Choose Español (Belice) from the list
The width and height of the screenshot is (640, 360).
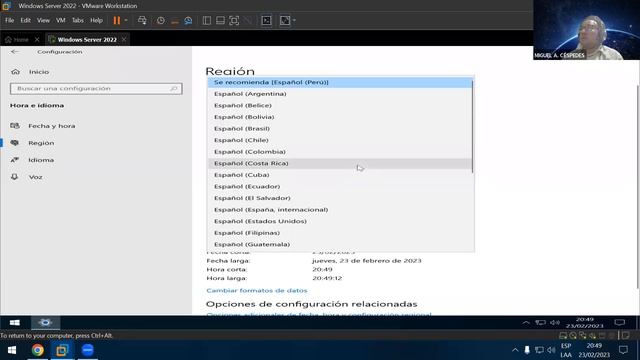click(x=340, y=105)
